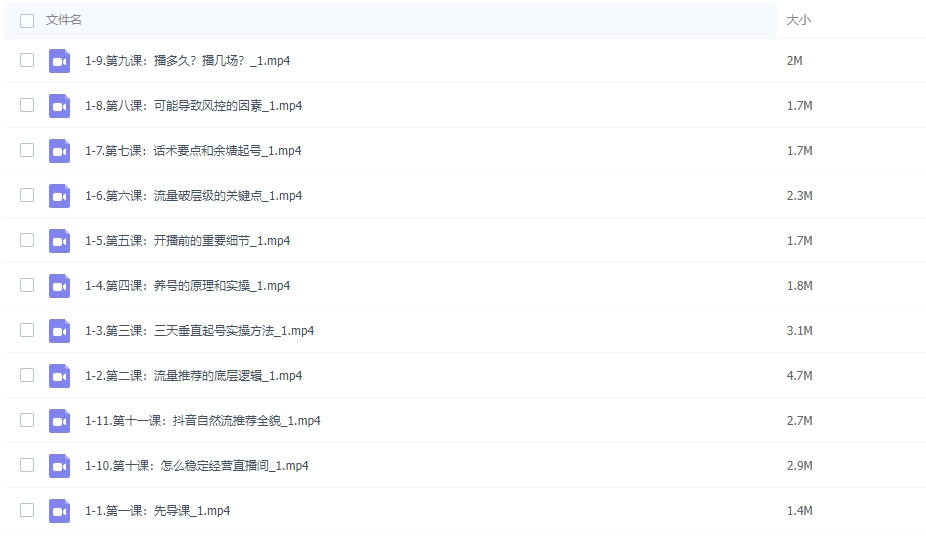
Task: Sort by the 文件名 column header
Action: coord(64,20)
